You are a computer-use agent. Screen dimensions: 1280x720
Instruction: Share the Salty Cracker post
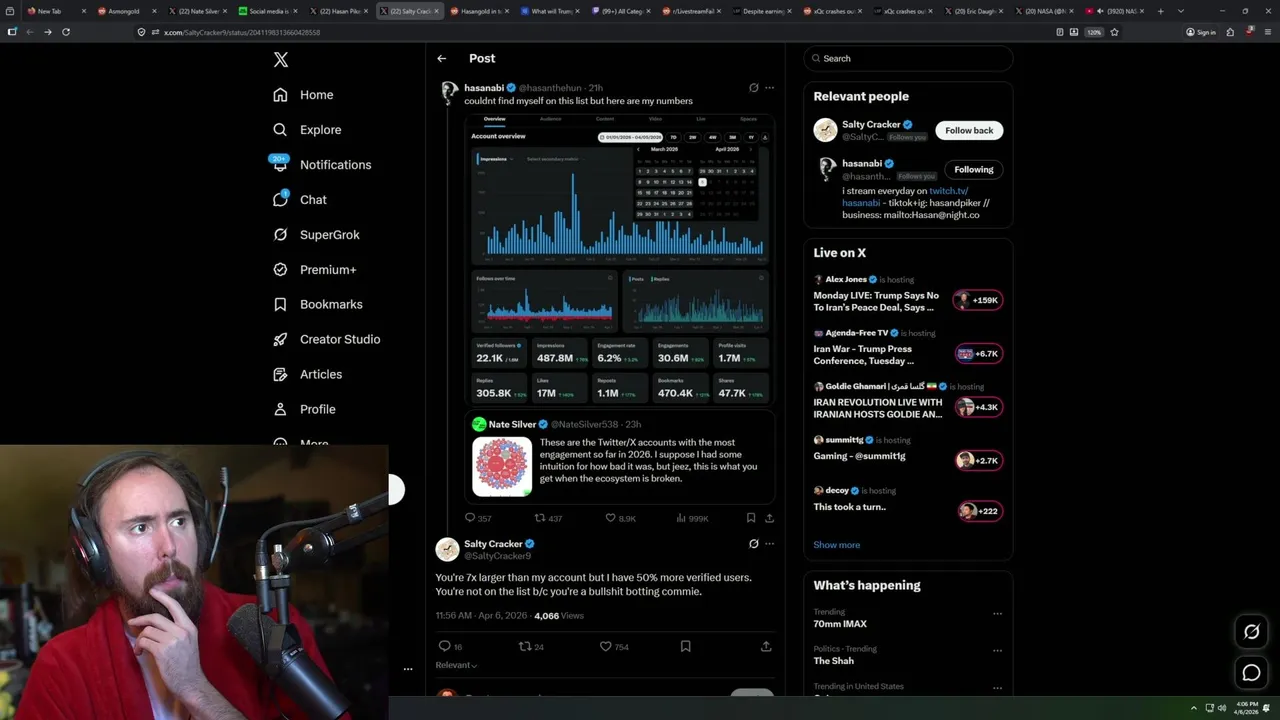(766, 647)
